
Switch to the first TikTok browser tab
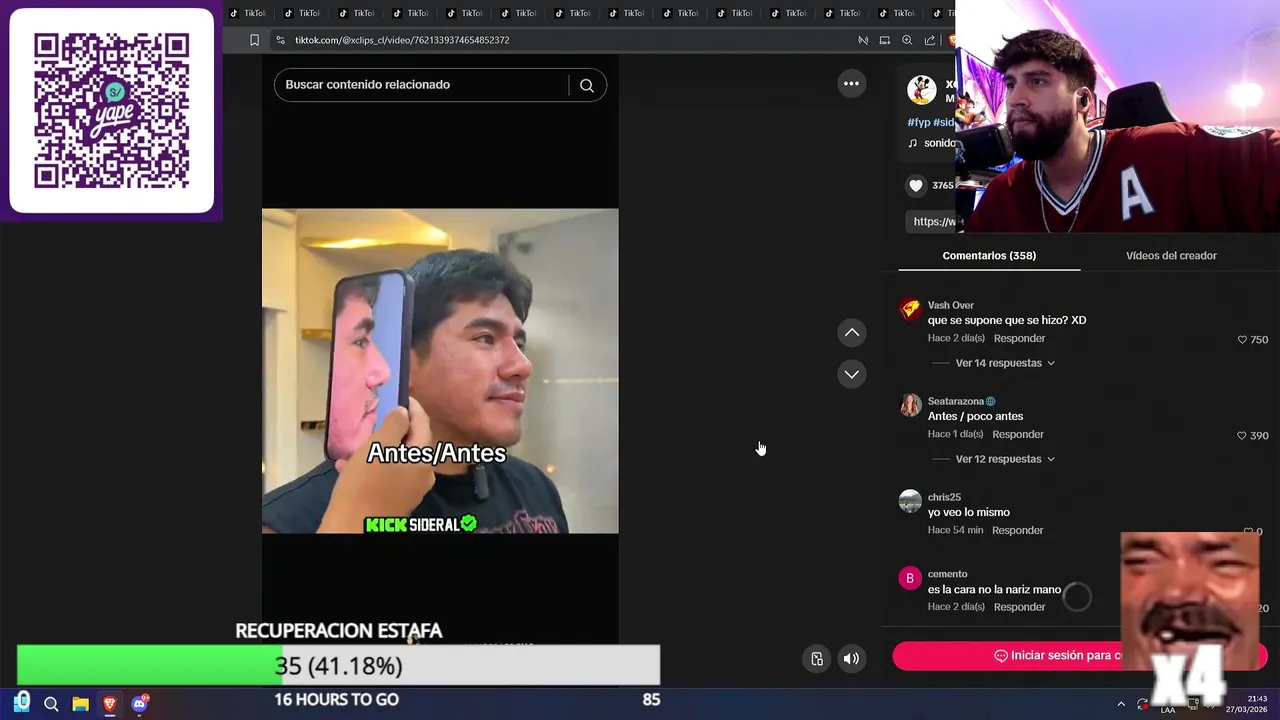click(x=248, y=13)
